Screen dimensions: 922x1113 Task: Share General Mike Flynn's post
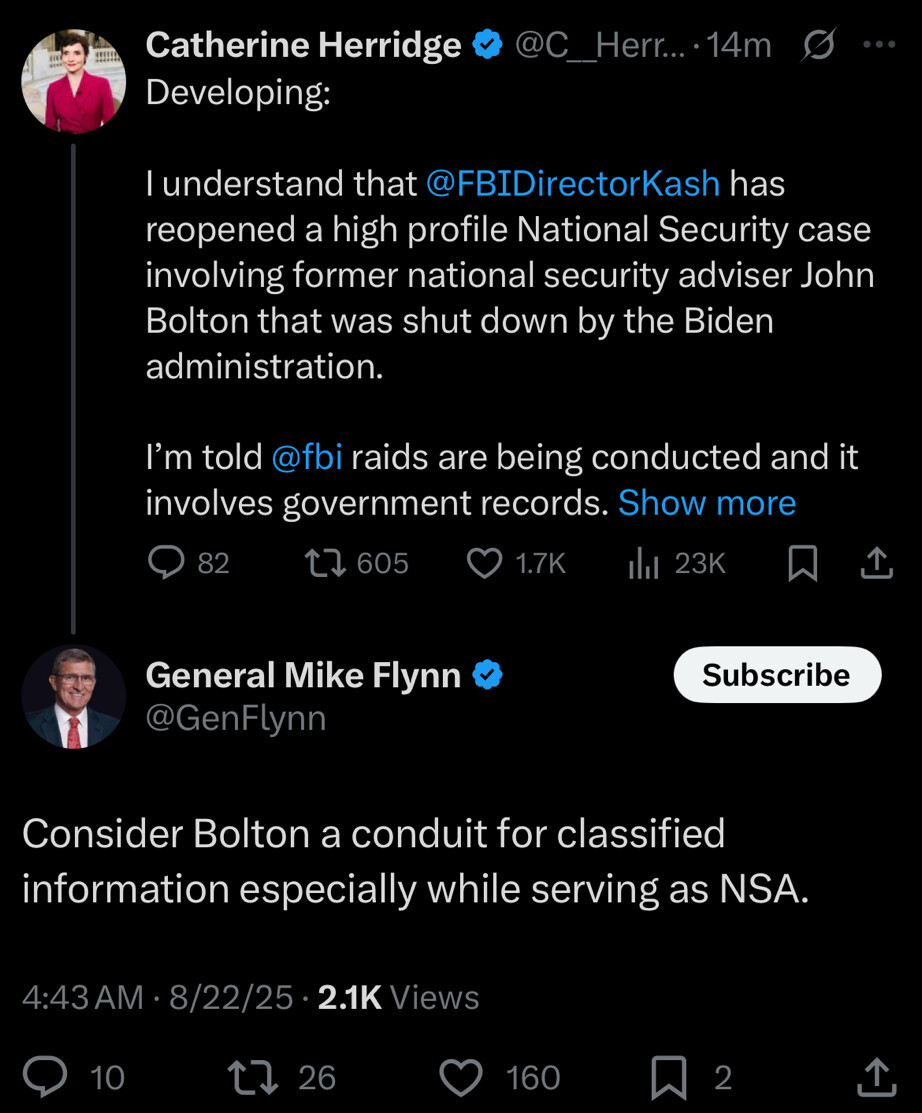[876, 1077]
